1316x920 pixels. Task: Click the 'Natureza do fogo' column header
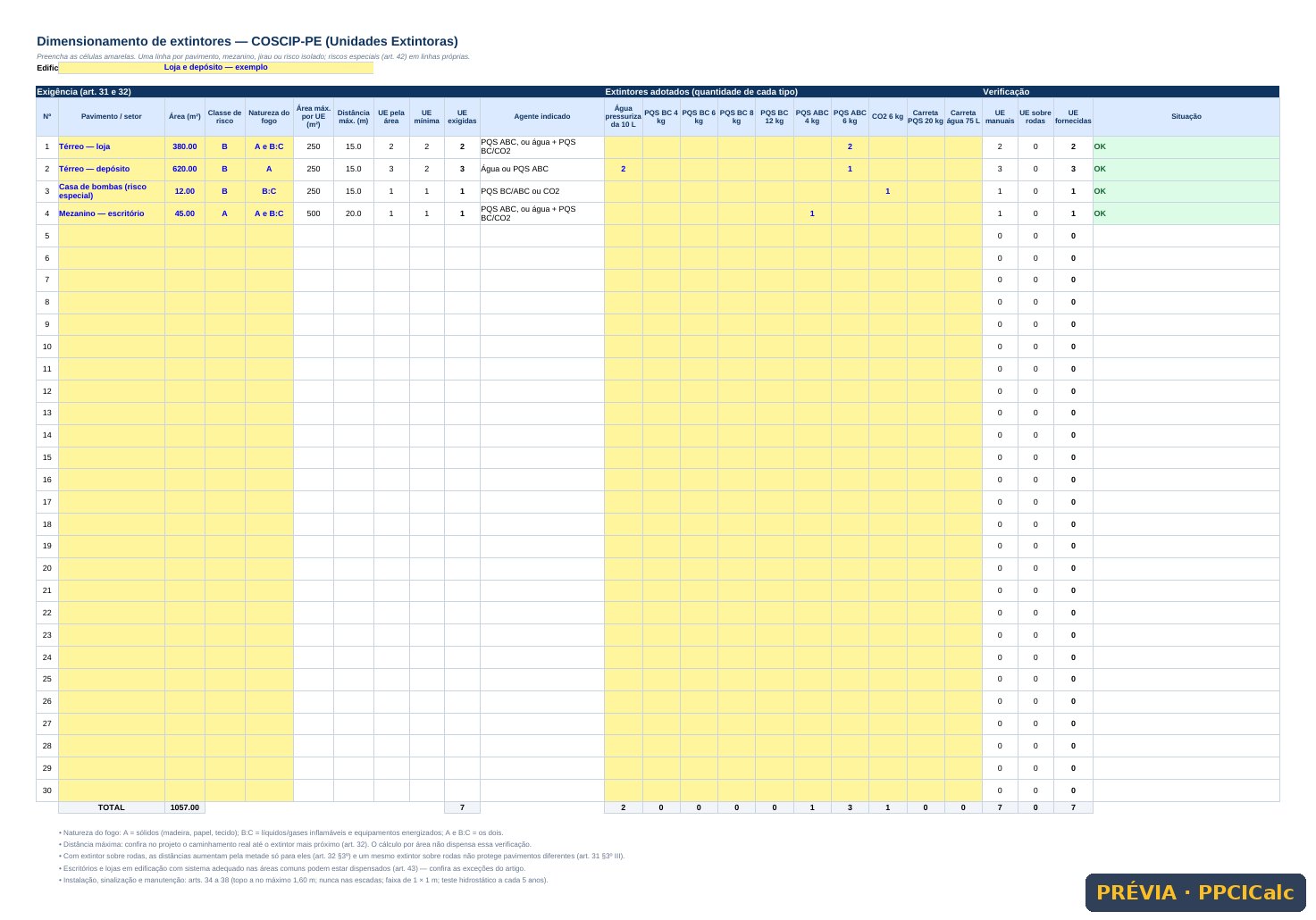tap(269, 117)
